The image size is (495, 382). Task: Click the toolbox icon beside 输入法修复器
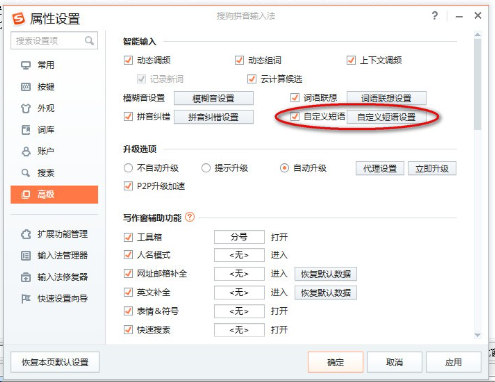tap(26, 277)
